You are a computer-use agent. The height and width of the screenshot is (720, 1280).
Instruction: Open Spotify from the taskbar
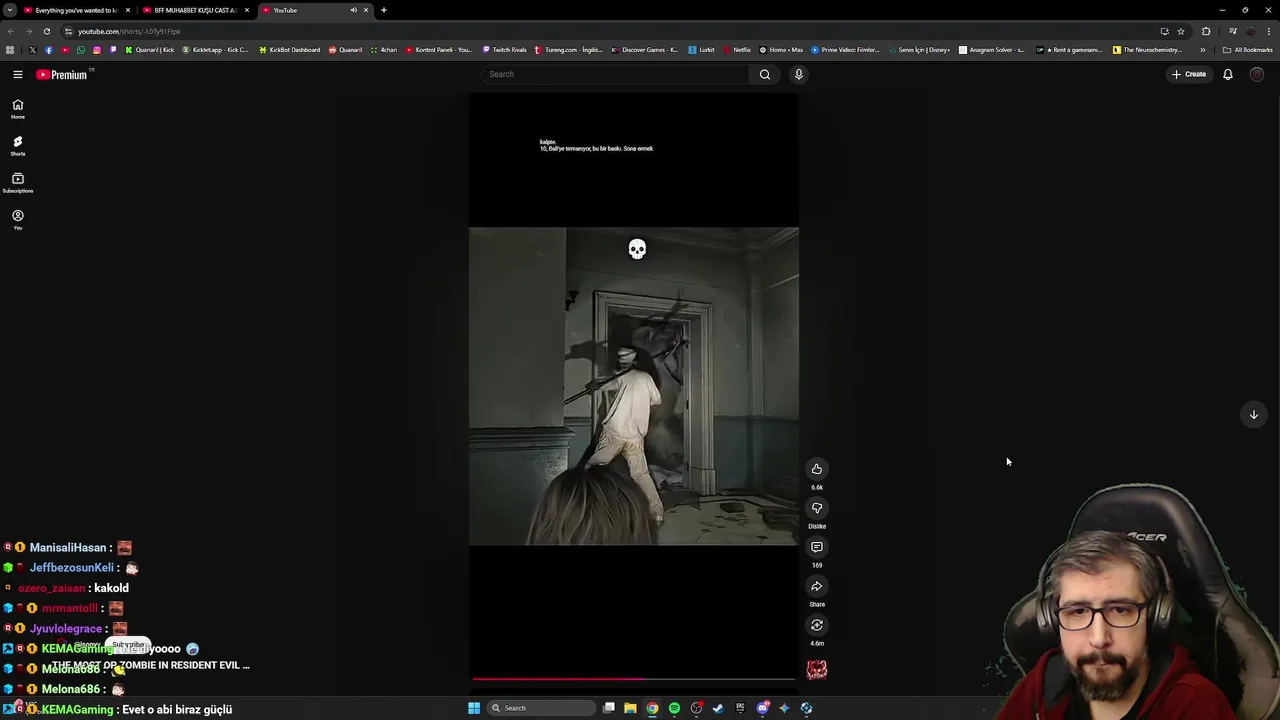674,708
